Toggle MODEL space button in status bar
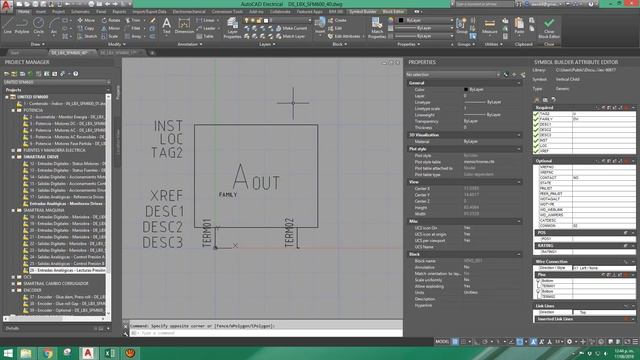Image resolution: width=640 pixels, height=360 pixels. click(442, 342)
